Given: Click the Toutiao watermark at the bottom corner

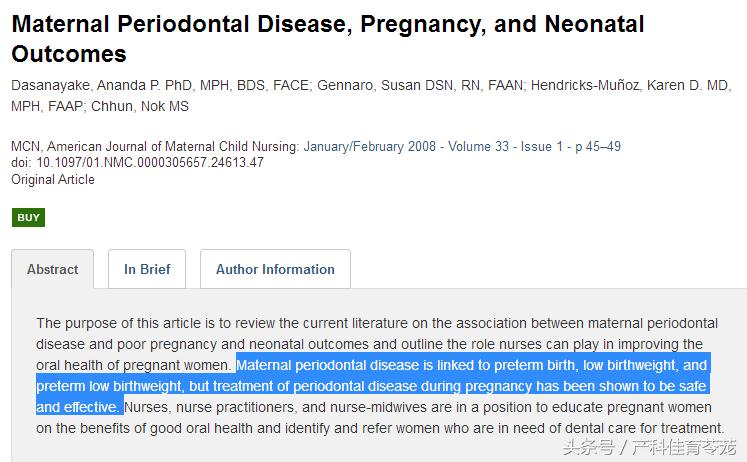Looking at the screenshot, I should tap(649, 446).
